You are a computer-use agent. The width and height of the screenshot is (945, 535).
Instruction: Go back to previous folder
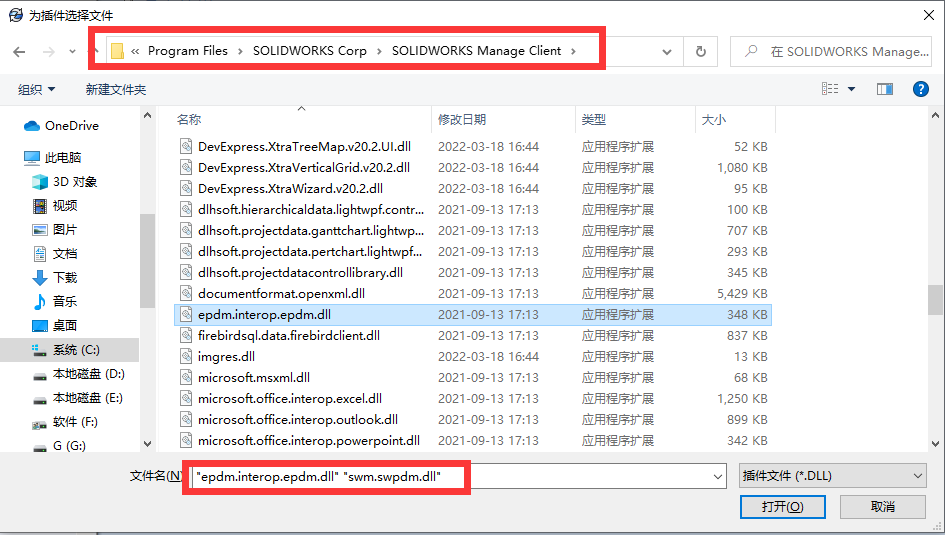[19, 52]
